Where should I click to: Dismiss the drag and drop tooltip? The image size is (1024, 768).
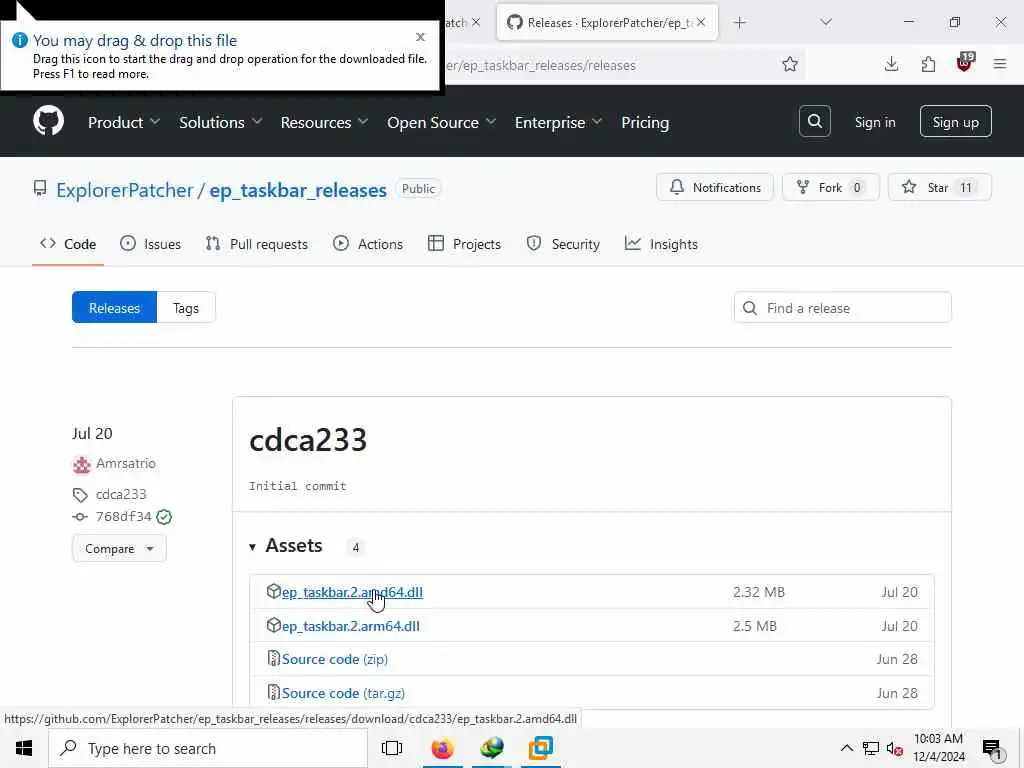click(x=421, y=37)
